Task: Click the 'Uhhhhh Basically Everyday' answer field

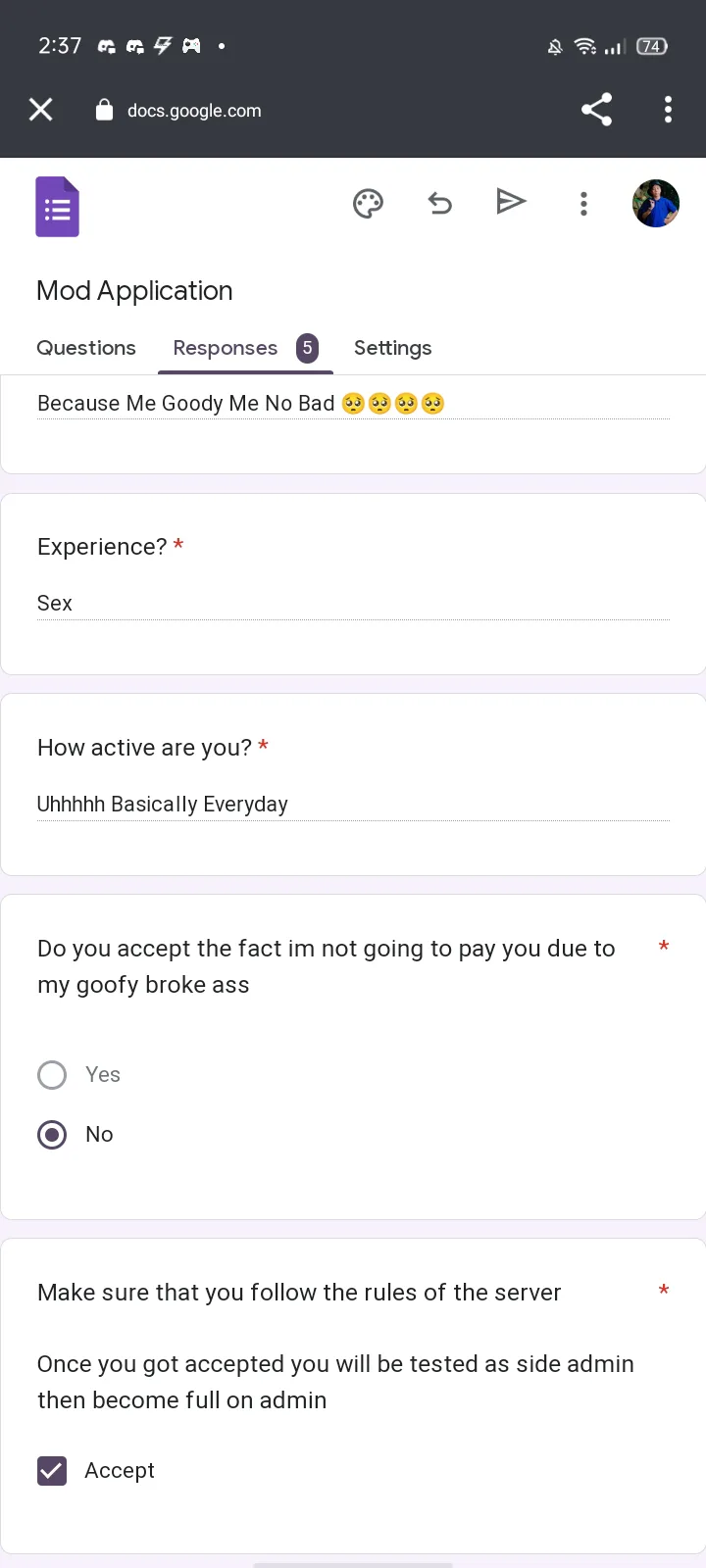Action: [353, 805]
